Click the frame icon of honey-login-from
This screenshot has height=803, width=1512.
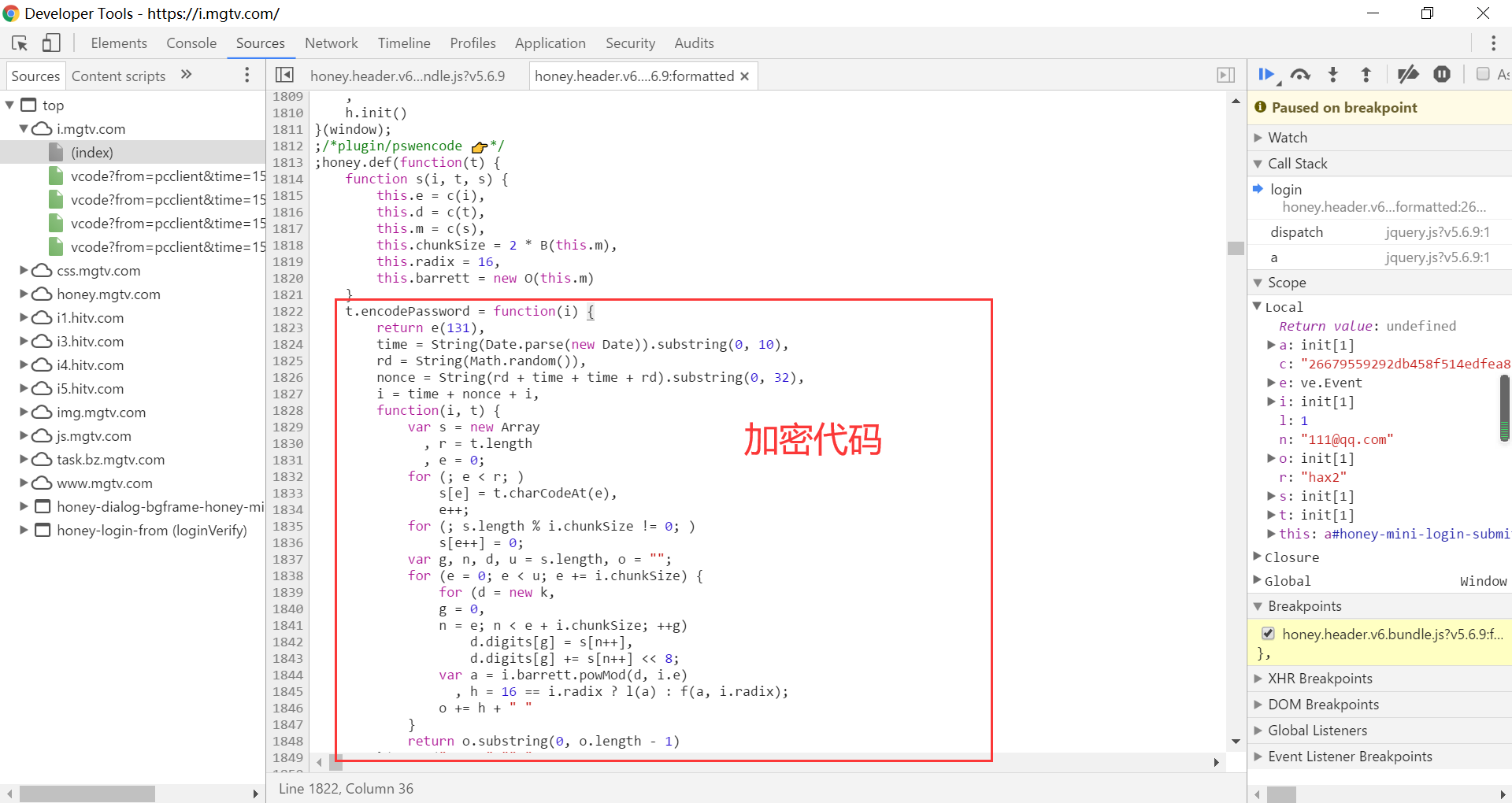coord(43,530)
